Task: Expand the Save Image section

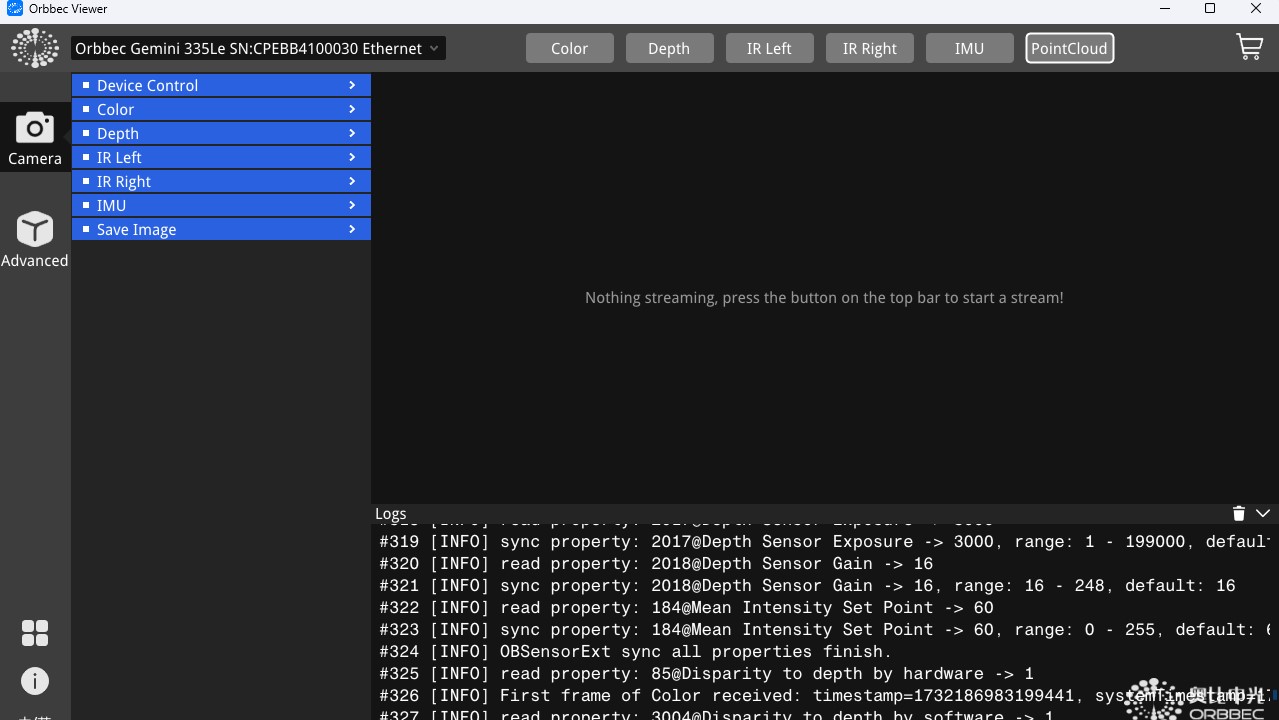Action: [x=221, y=230]
